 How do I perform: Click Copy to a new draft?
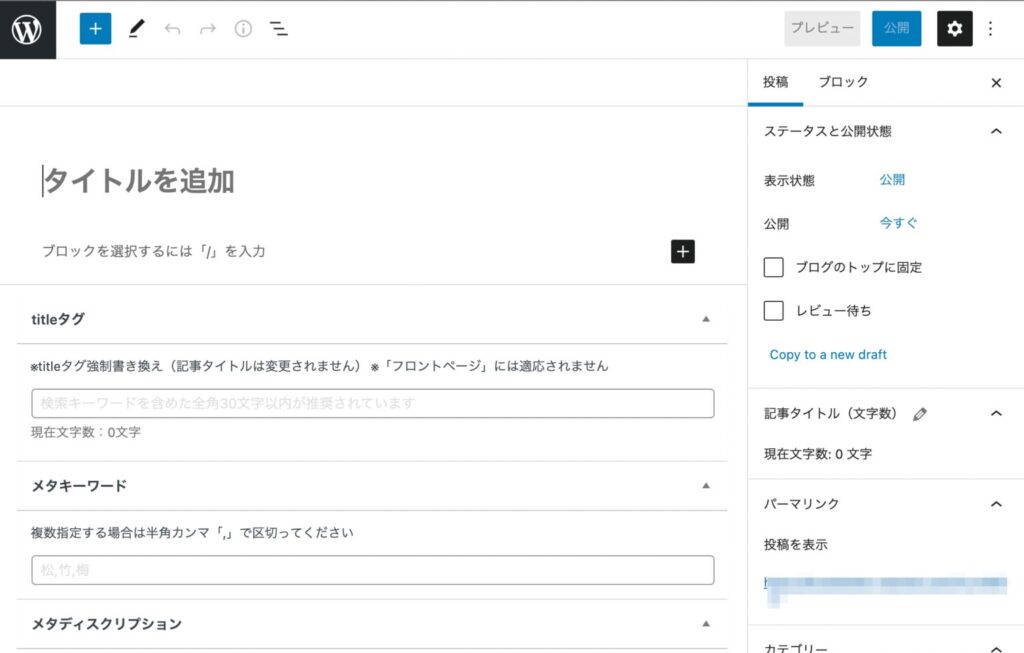[x=828, y=355]
